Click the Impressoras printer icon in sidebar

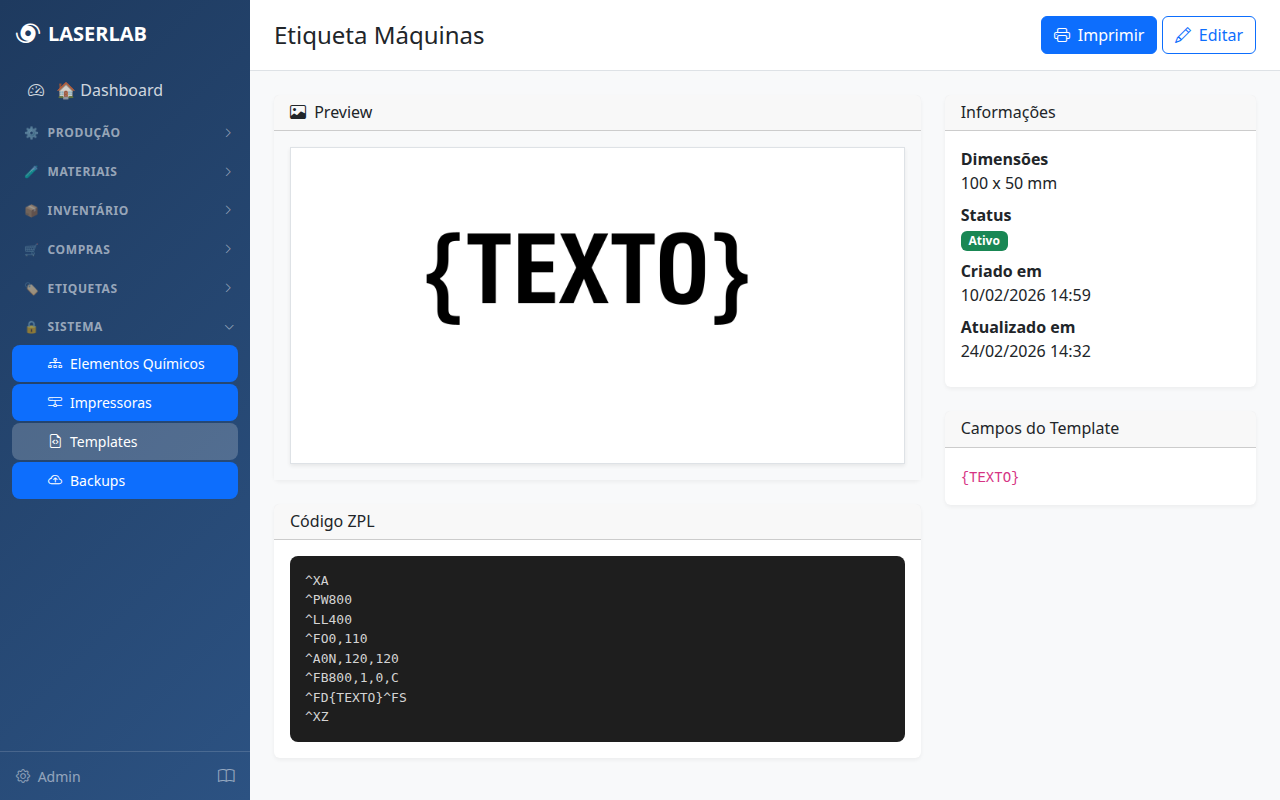tap(55, 403)
